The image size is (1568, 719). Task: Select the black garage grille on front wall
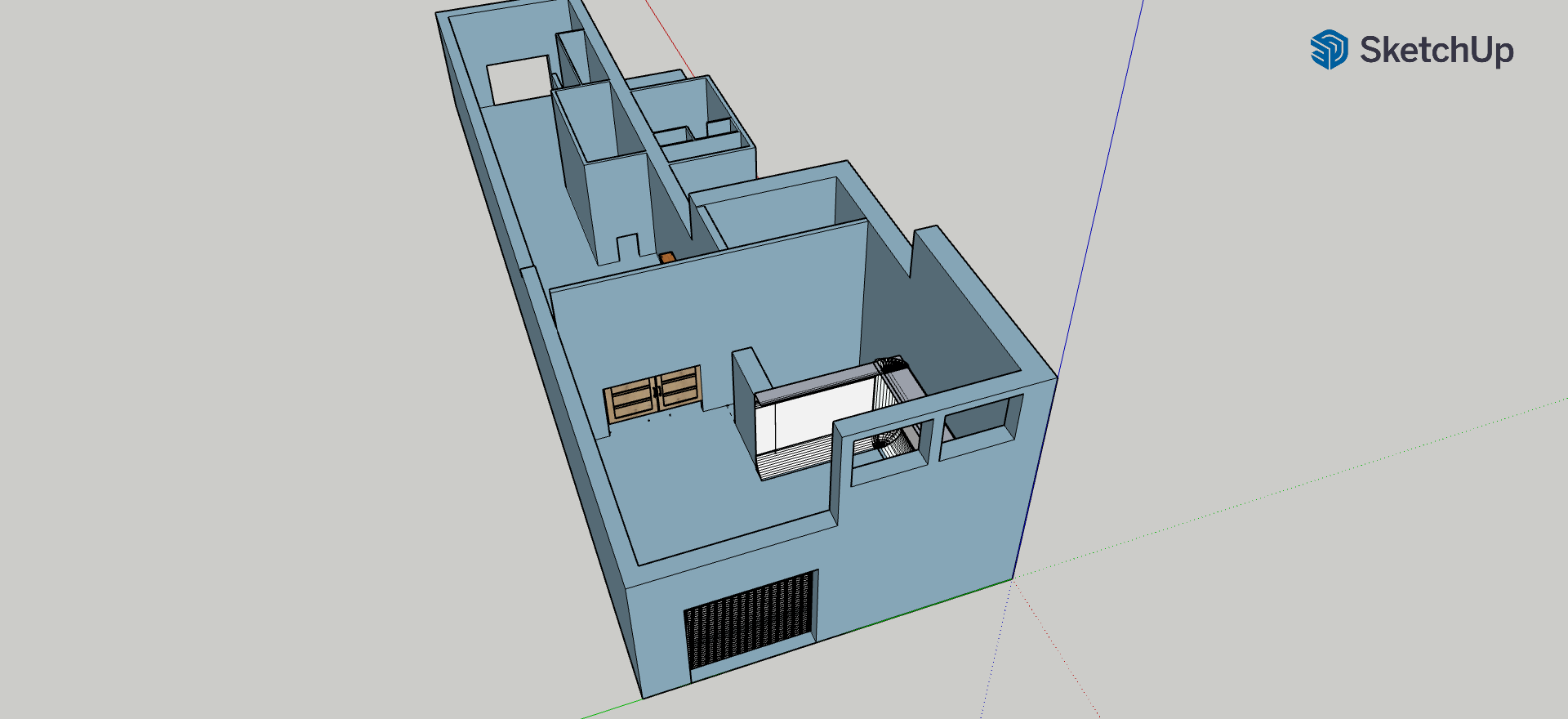751,620
